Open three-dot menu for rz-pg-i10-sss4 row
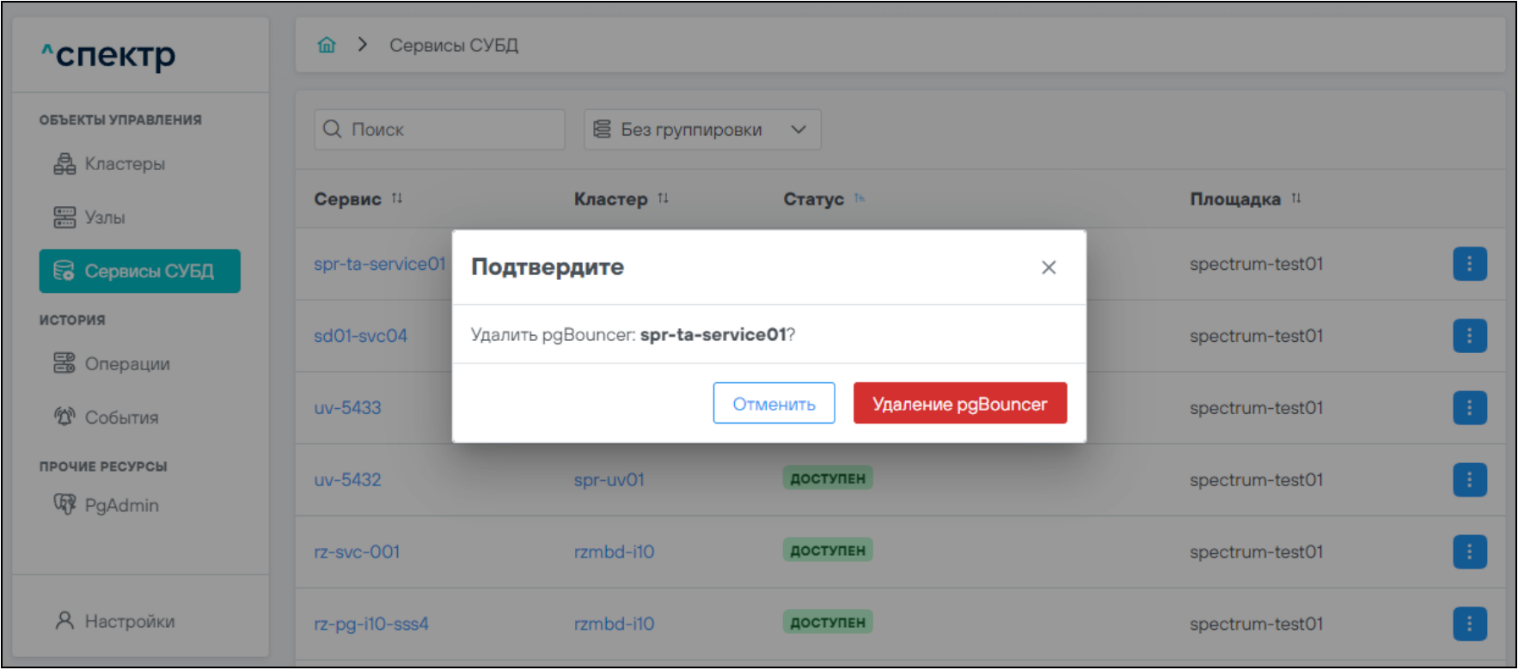The width and height of the screenshot is (1518, 670). pyautogui.click(x=1469, y=624)
